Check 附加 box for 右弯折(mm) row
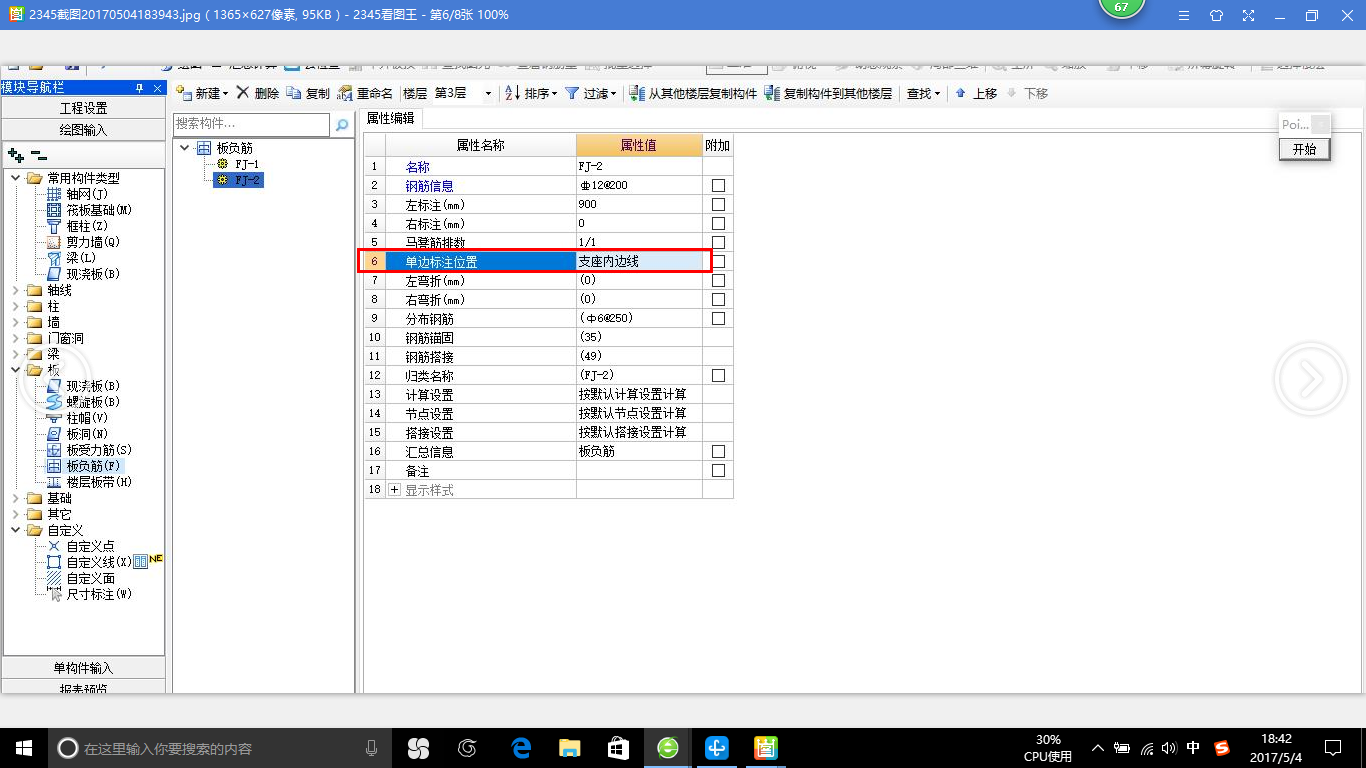This screenshot has height=768, width=1366. click(718, 300)
